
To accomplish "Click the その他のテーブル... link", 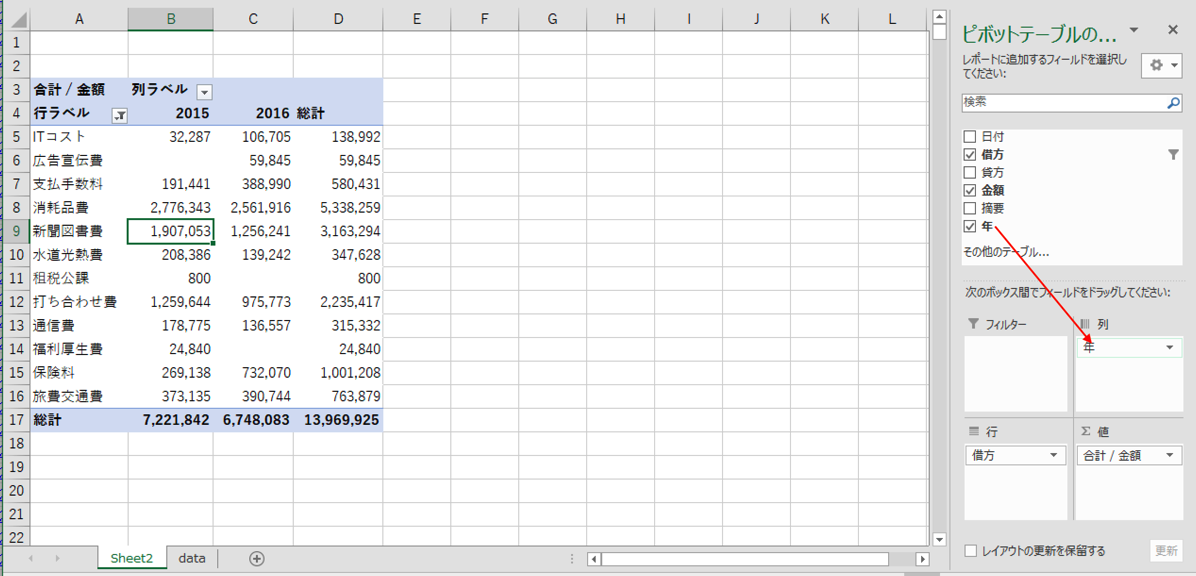I will pyautogui.click(x=1005, y=252).
